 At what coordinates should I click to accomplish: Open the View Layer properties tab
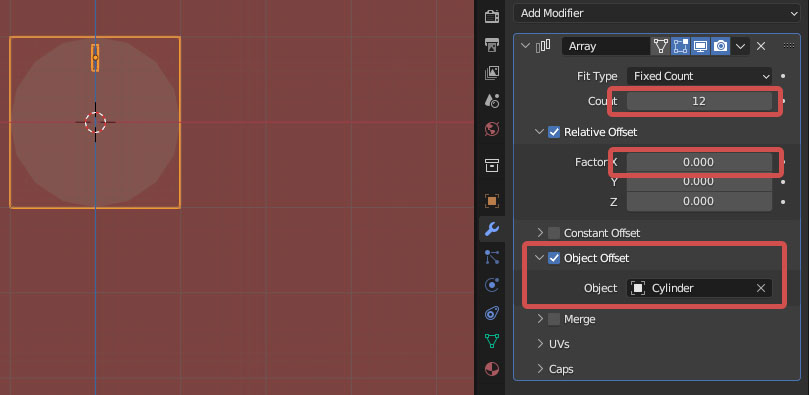tap(492, 73)
